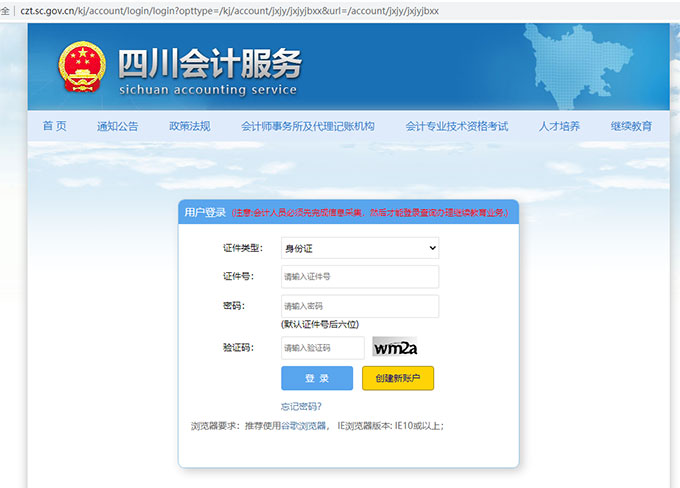The height and width of the screenshot is (488, 680).
Task: Expand the 证件类型 dropdown showing 身份证
Action: pyautogui.click(x=359, y=247)
